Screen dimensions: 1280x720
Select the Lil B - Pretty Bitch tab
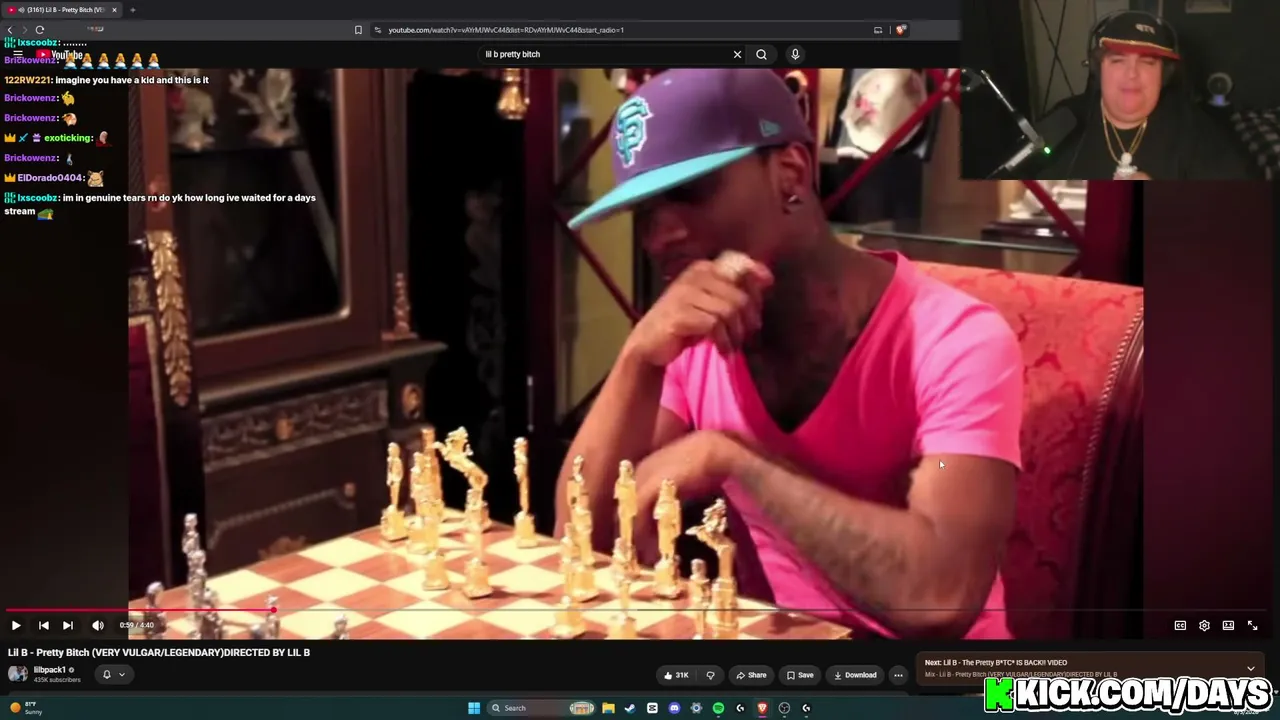click(x=63, y=10)
